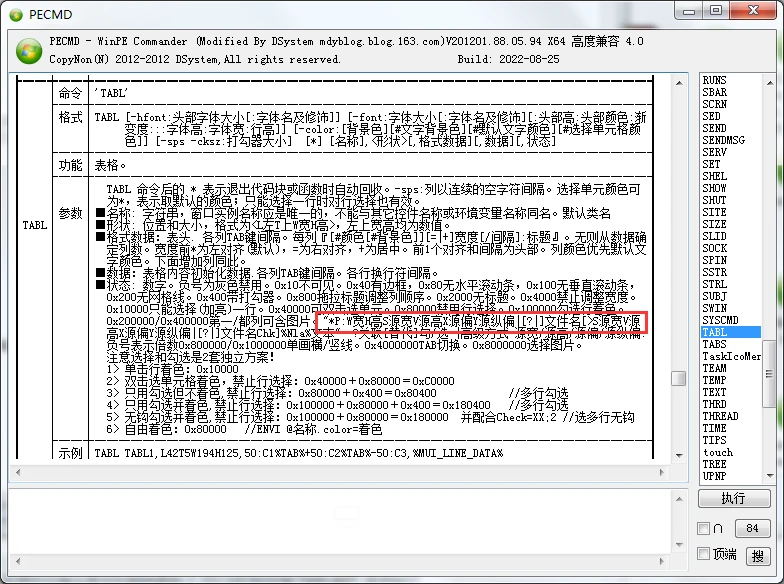Select SUBJ in the command list
The image size is (784, 584).
pyautogui.click(x=714, y=296)
